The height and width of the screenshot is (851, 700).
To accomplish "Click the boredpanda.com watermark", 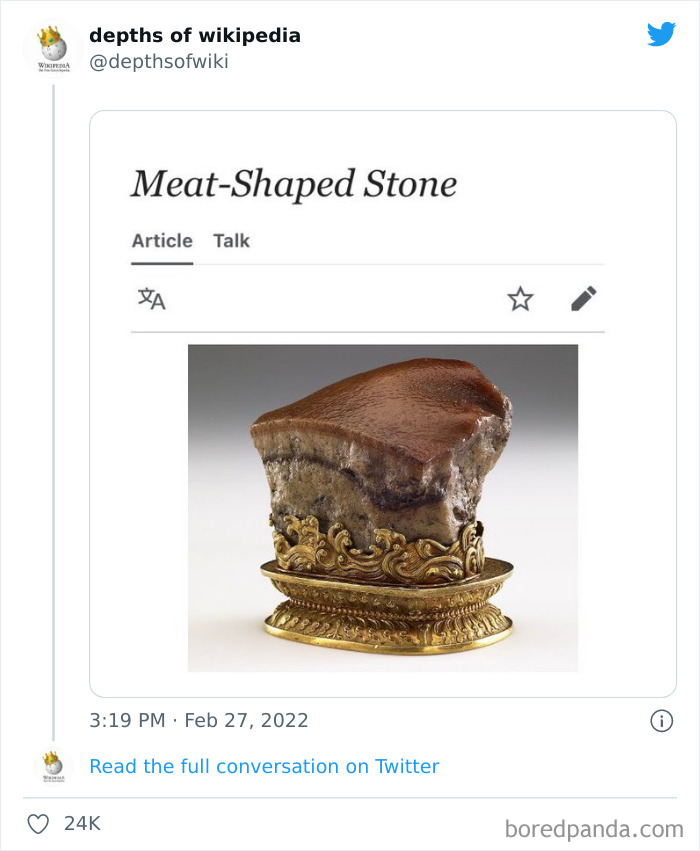I will [x=594, y=828].
